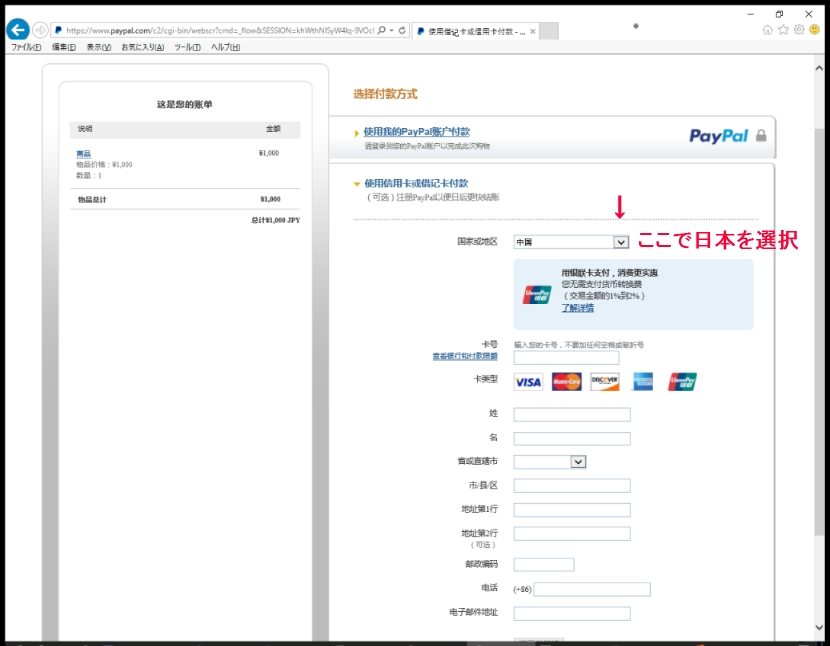The height and width of the screenshot is (646, 830).
Task: Select the Visa card type icon
Action: pos(528,382)
